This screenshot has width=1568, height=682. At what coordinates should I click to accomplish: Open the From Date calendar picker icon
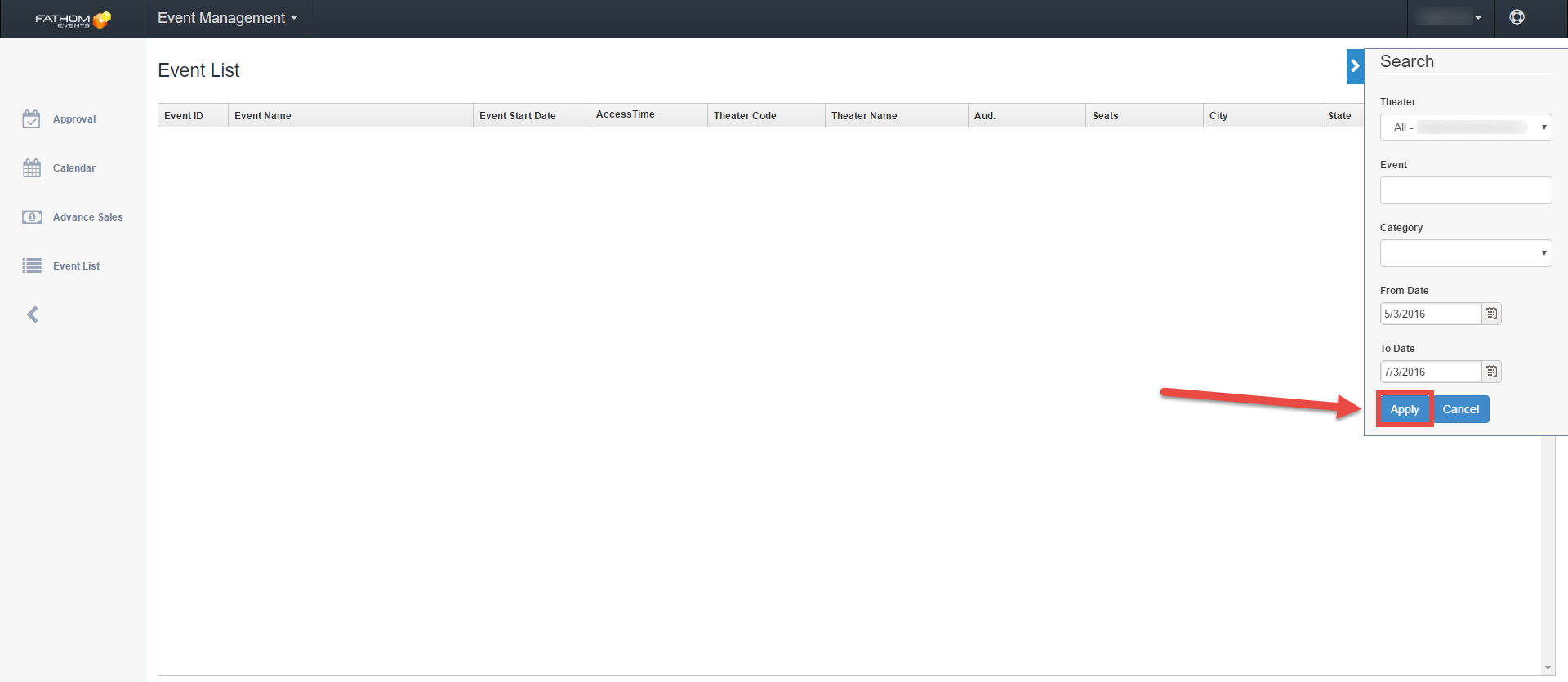1491,314
